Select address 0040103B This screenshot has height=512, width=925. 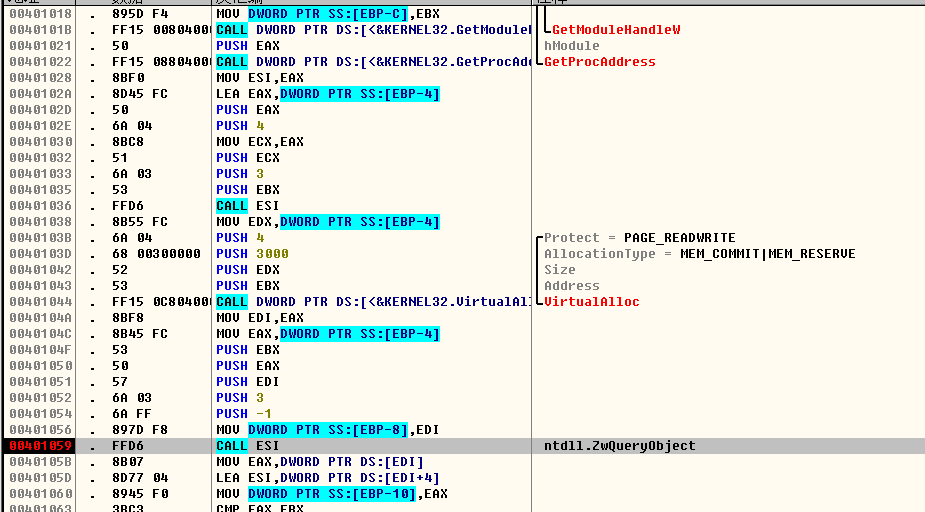[x=40, y=238]
